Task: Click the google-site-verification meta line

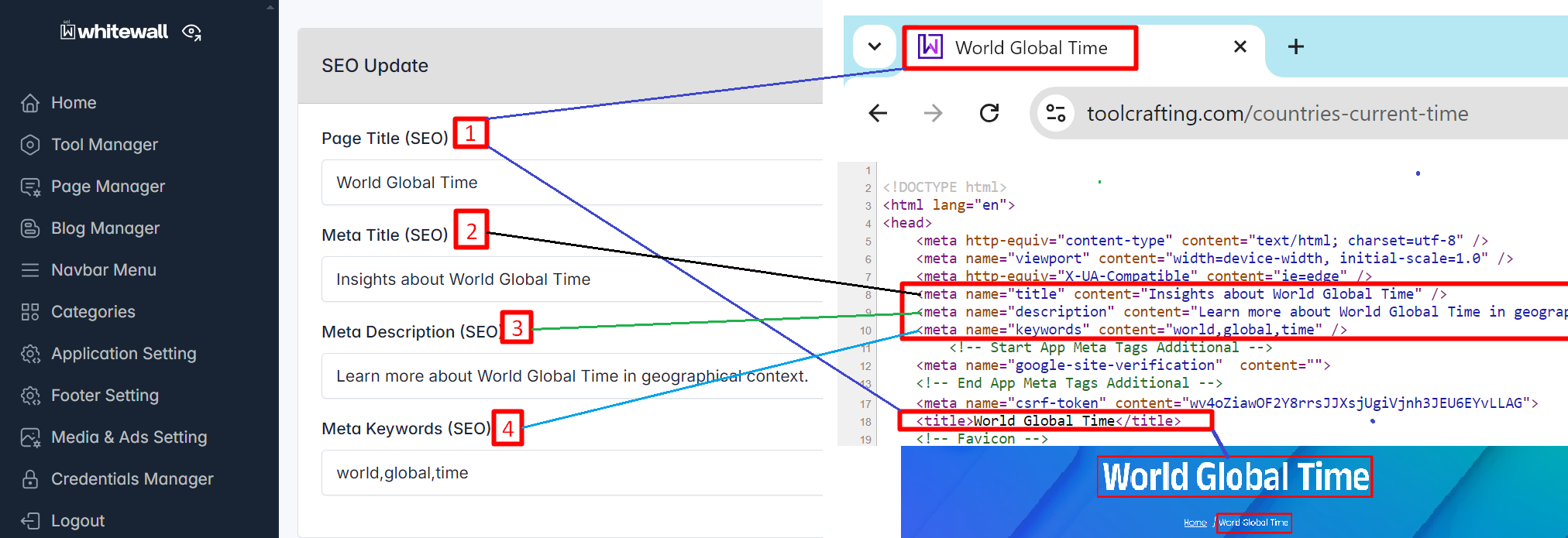Action: click(1123, 365)
